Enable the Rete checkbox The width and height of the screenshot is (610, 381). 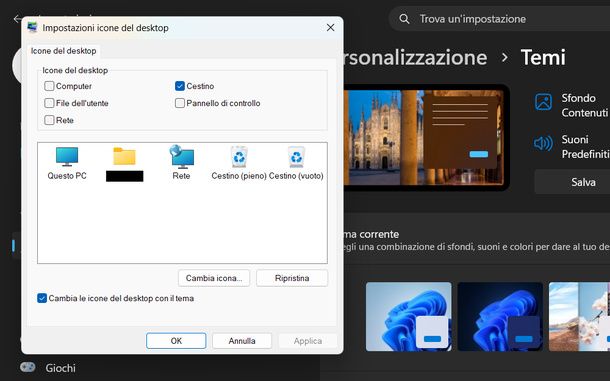click(x=49, y=120)
